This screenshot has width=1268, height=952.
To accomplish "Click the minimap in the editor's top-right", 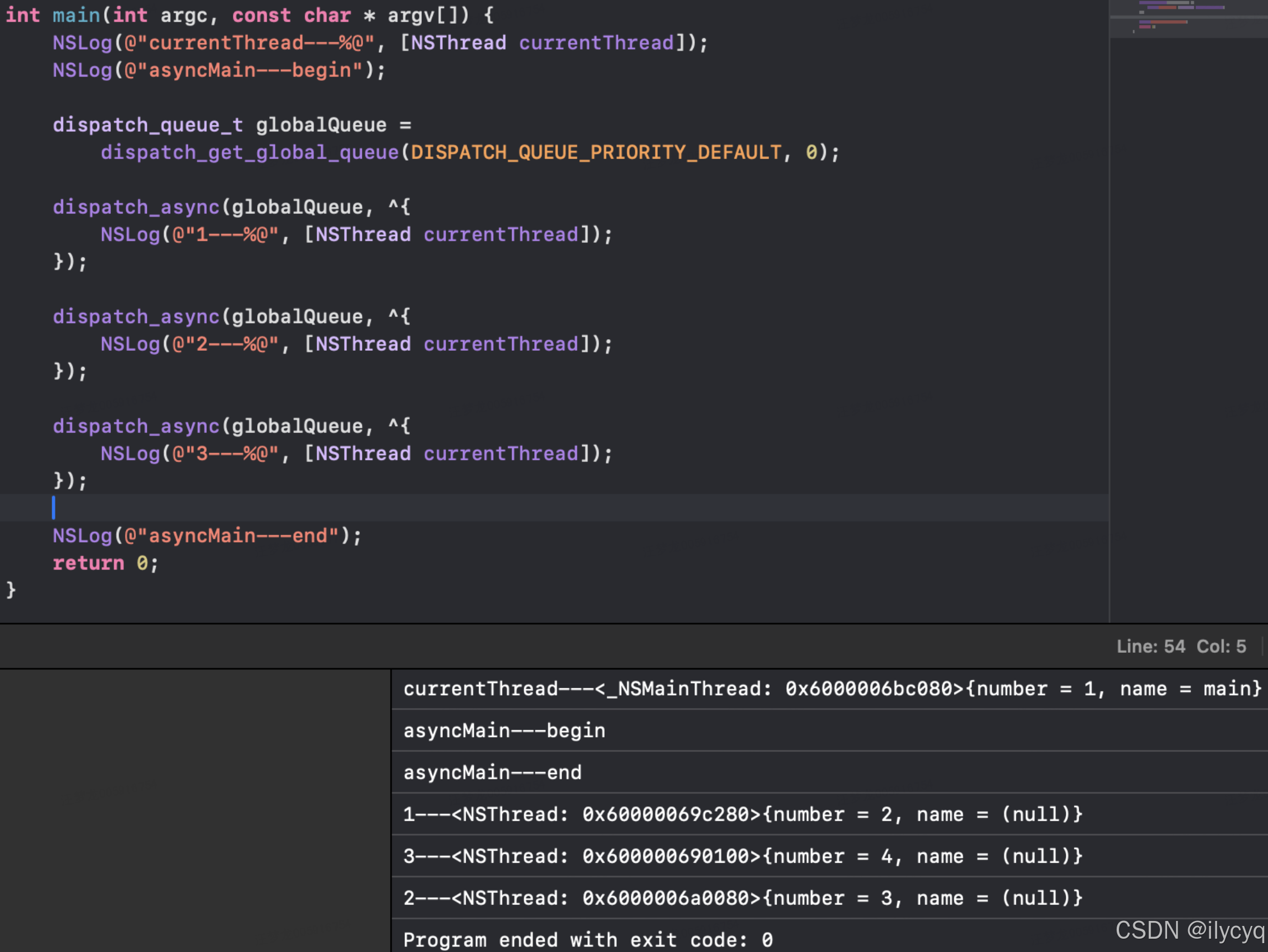I will coord(1188,19).
